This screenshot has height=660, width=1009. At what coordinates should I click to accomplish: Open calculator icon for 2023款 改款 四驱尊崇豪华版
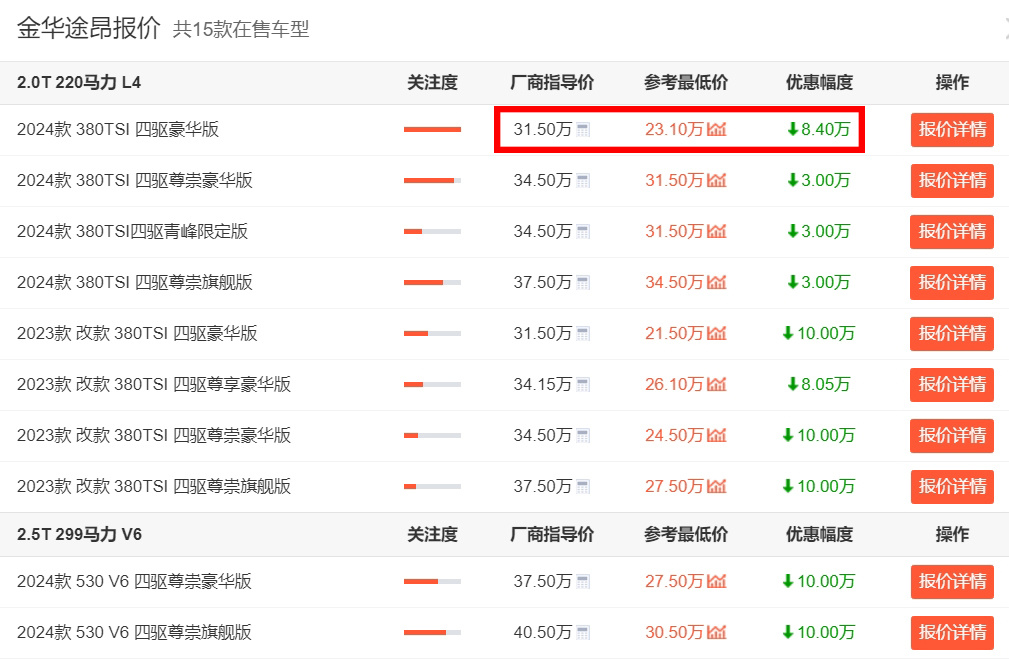tap(583, 435)
